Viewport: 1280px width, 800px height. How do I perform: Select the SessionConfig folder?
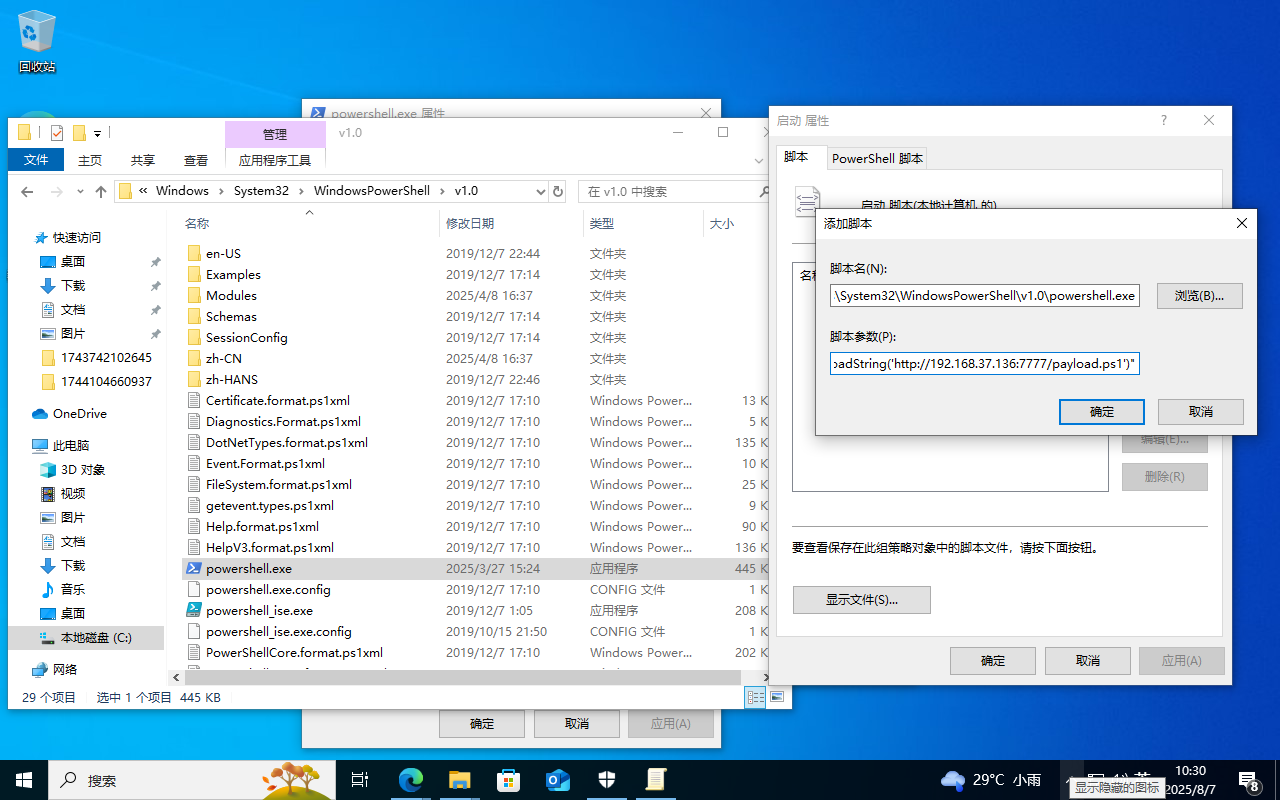pos(246,337)
